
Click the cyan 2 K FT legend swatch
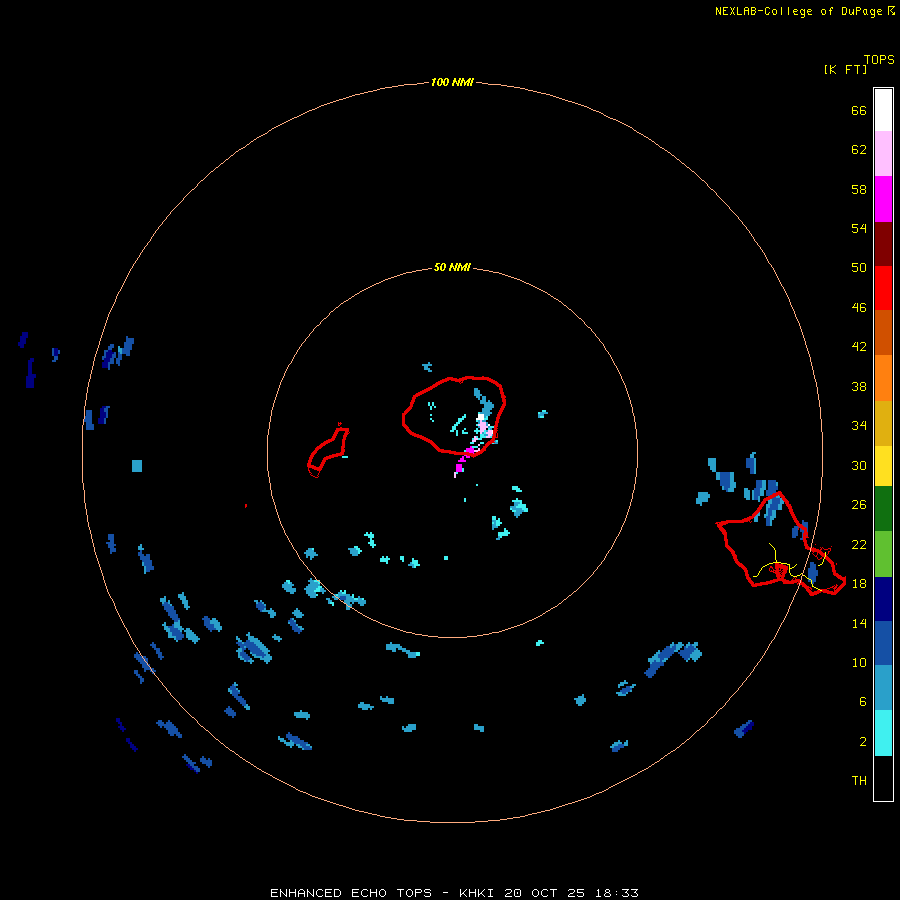click(883, 733)
